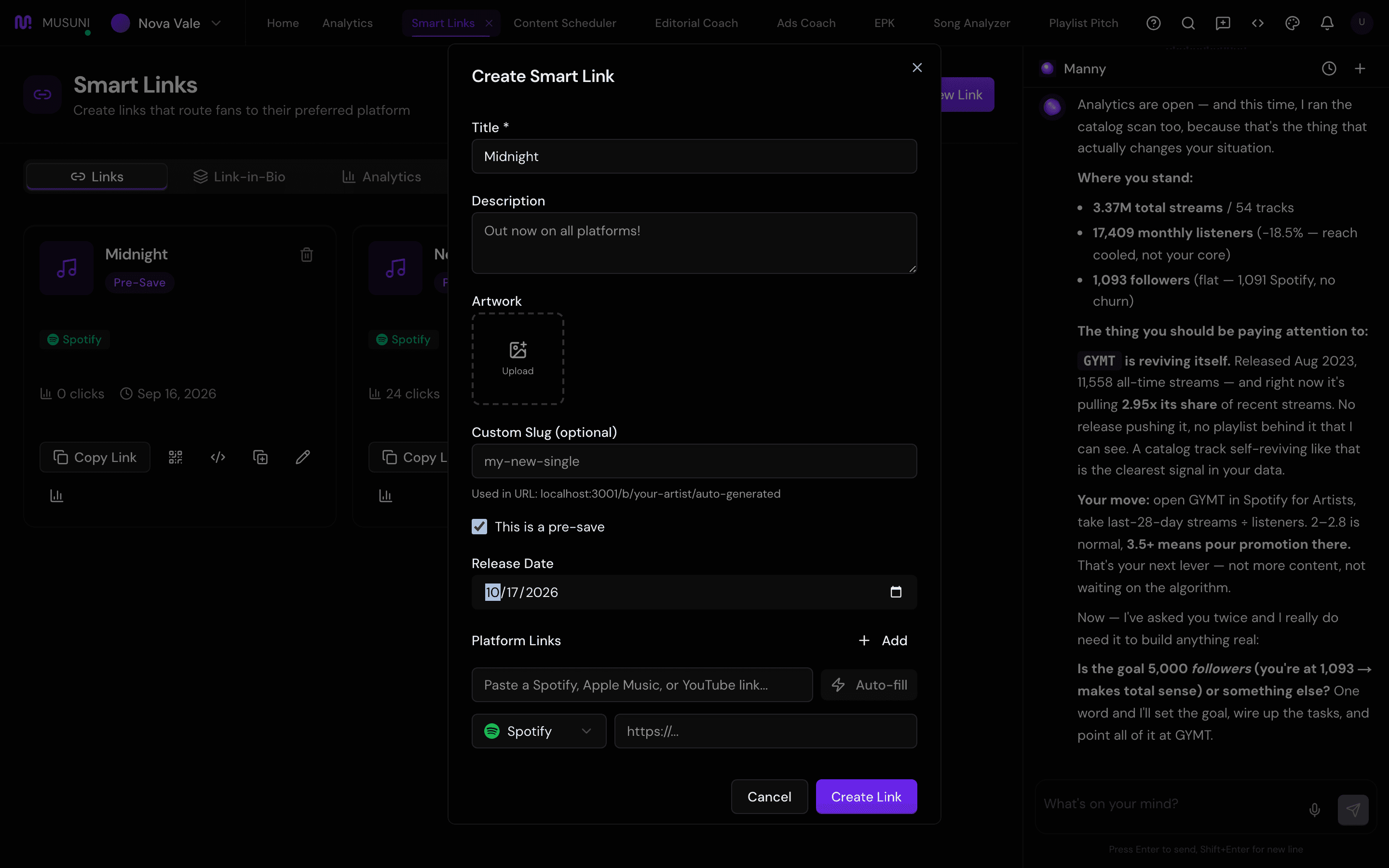The height and width of the screenshot is (868, 1389).
Task: Switch to Content Scheduler
Action: click(x=565, y=23)
